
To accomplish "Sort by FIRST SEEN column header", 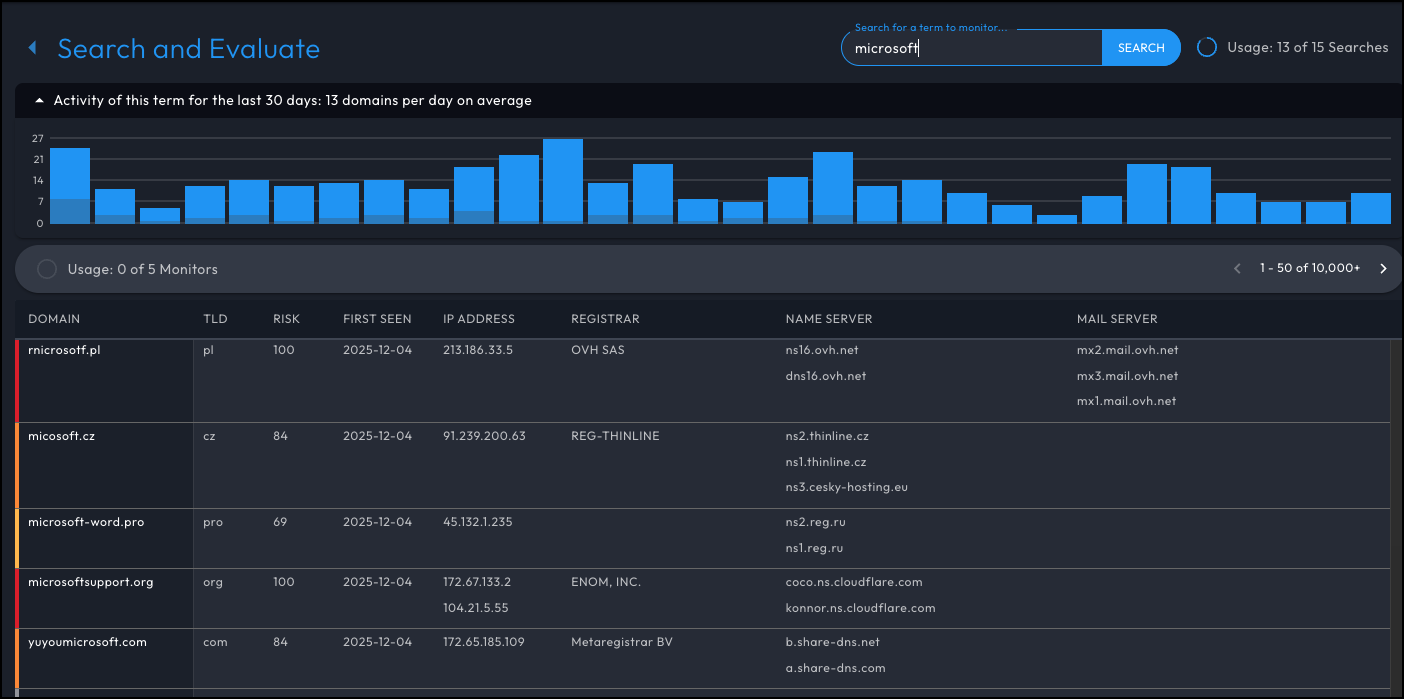I will (377, 319).
